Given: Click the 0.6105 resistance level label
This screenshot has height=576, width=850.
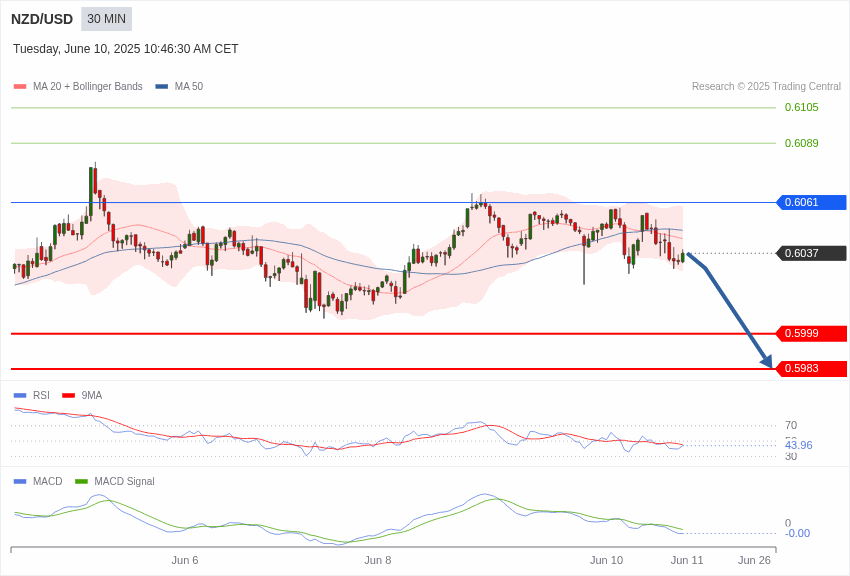Looking at the screenshot, I should pos(802,107).
